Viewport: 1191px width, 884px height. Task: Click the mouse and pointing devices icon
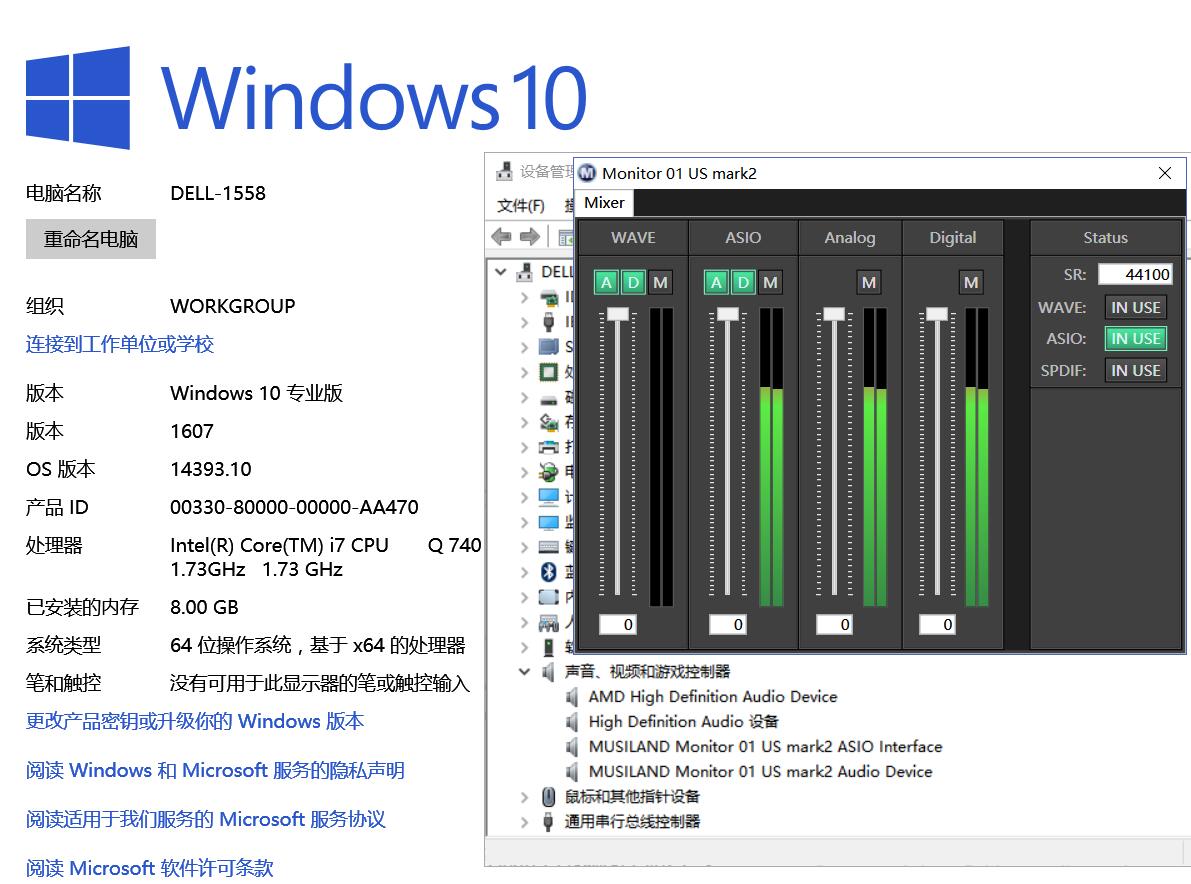click(x=548, y=797)
